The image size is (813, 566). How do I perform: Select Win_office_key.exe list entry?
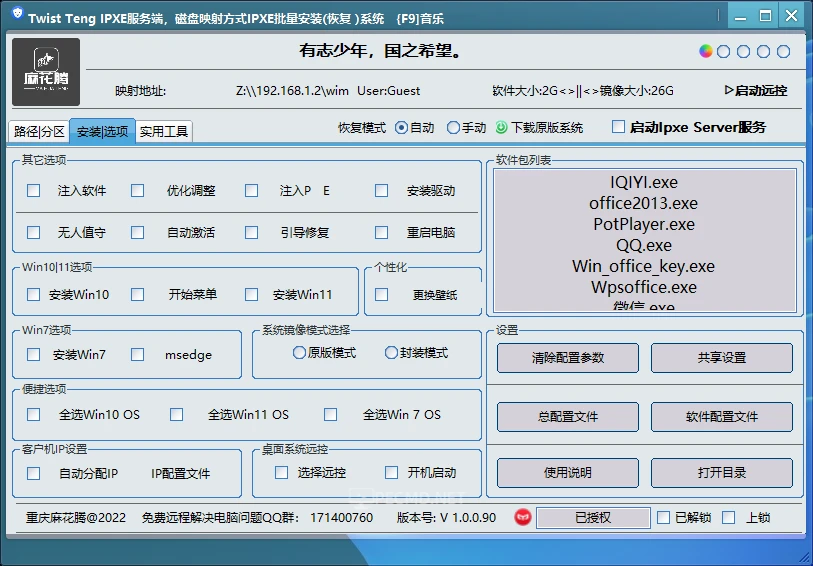[644, 266]
